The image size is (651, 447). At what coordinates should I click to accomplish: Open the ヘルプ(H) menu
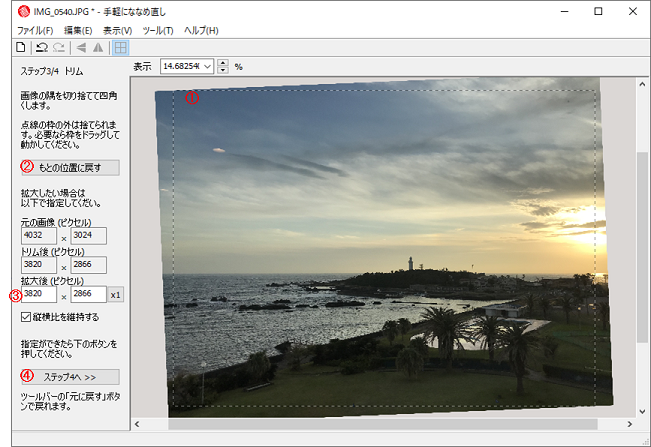click(x=201, y=31)
